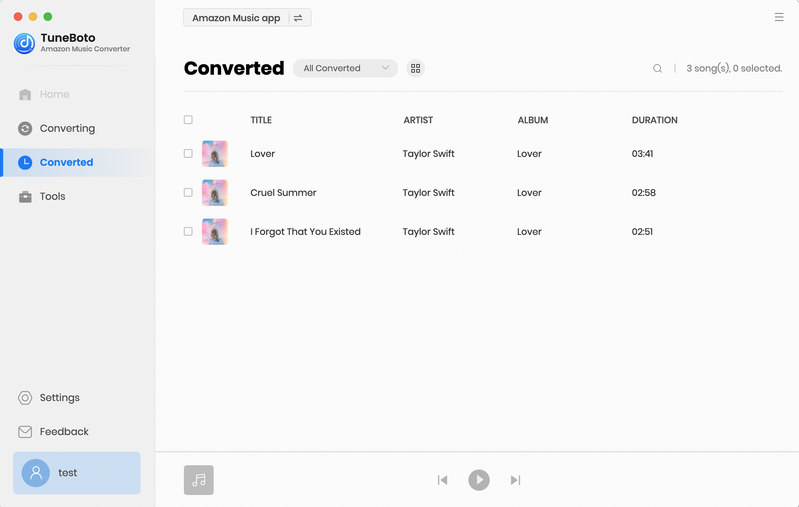The height and width of the screenshot is (507, 799).
Task: Click the Home house icon
Action: (25, 94)
